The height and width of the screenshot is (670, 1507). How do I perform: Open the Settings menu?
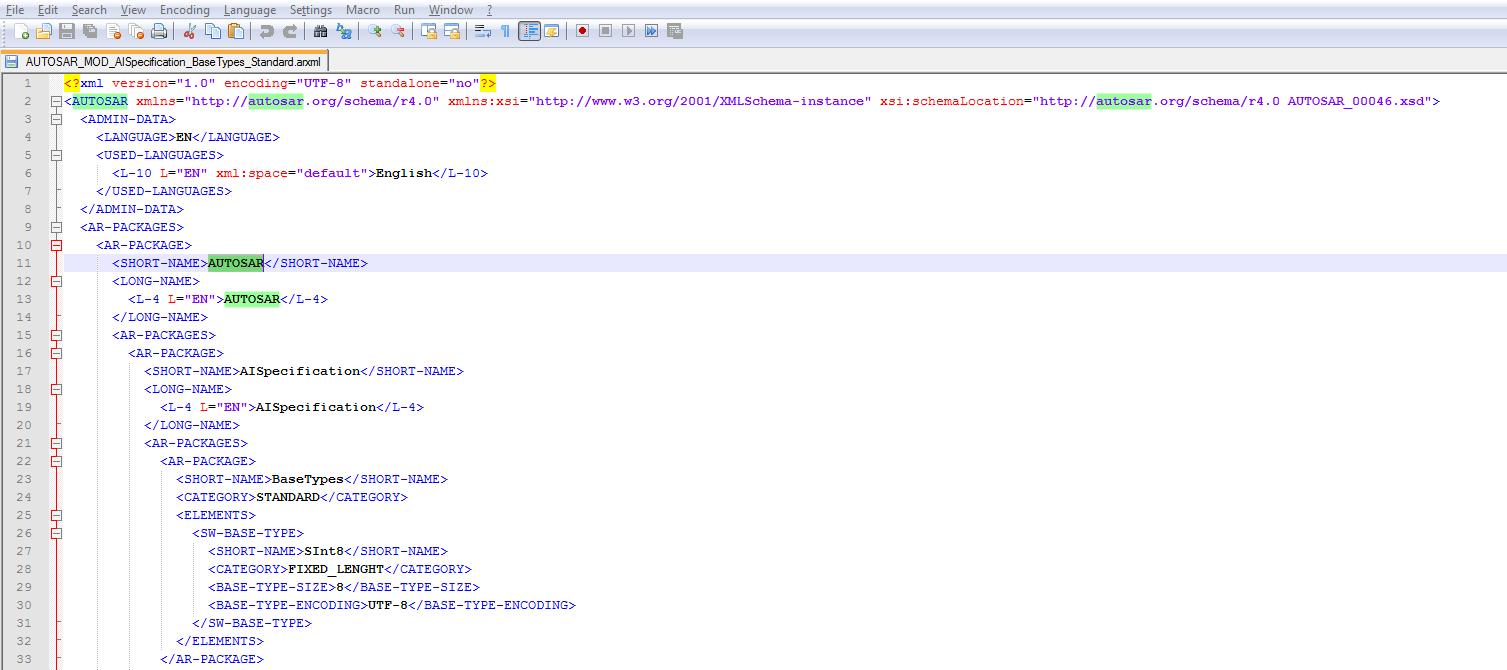(311, 9)
